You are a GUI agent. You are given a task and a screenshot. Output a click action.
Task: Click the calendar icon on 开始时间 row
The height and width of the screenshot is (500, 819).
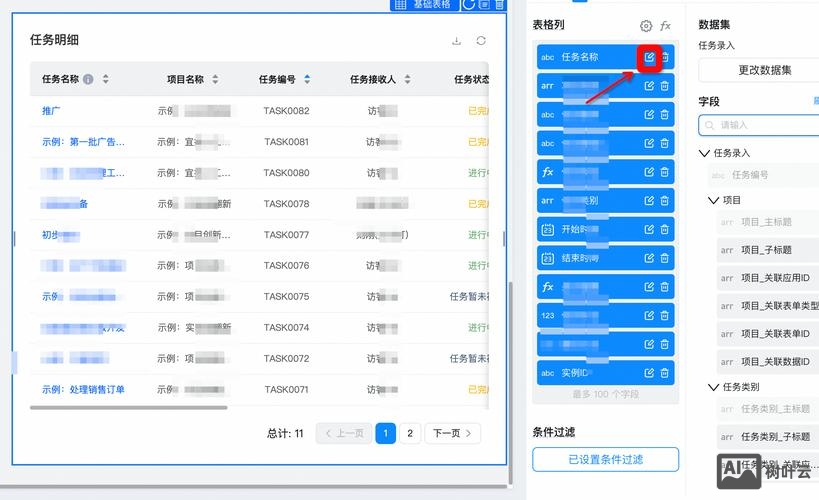547,229
